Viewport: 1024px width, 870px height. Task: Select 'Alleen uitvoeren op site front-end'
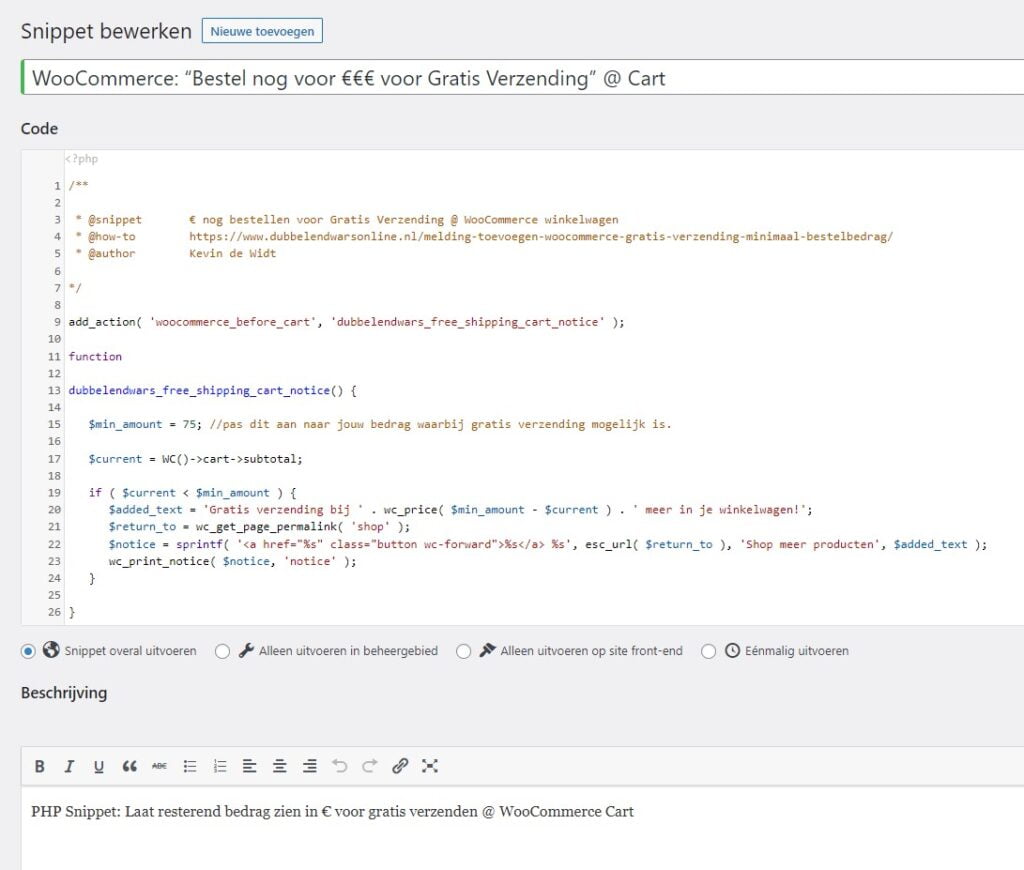tap(463, 651)
